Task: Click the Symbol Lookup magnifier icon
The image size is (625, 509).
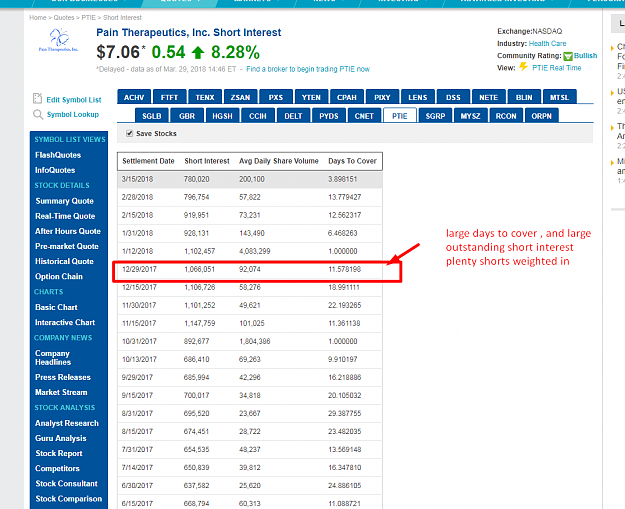Action: [38, 115]
